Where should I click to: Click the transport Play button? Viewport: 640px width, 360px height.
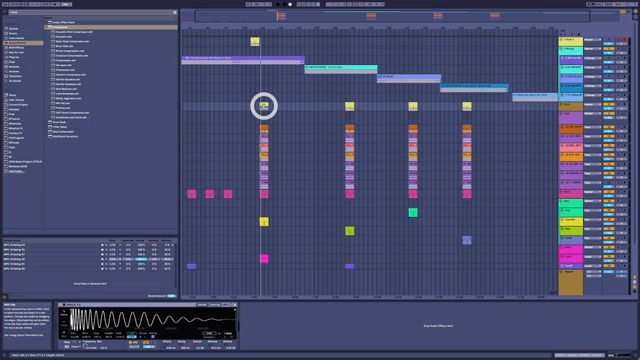pyautogui.click(x=278, y=4)
